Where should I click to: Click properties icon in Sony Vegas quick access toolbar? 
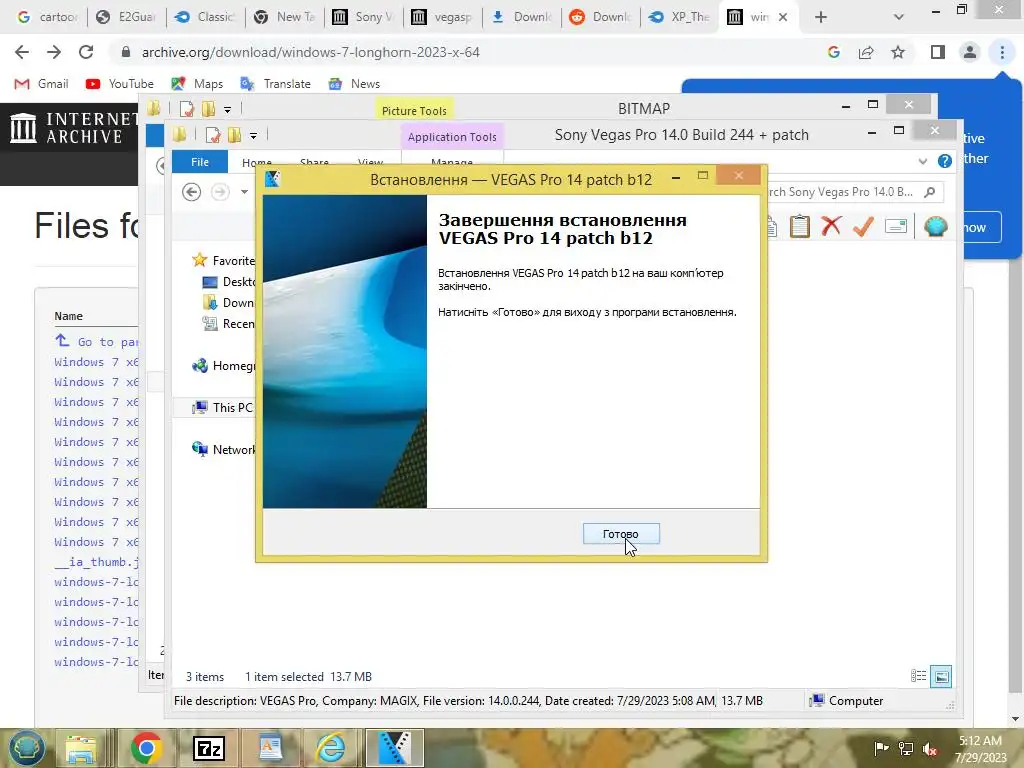coord(213,135)
